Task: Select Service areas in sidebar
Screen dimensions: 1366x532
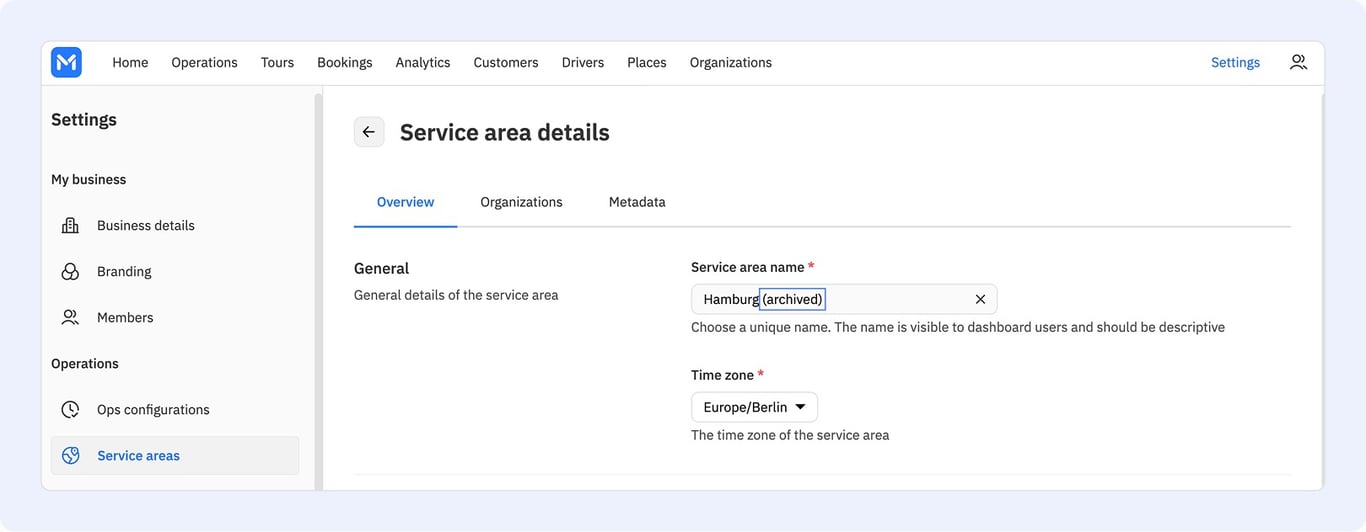Action: point(175,456)
